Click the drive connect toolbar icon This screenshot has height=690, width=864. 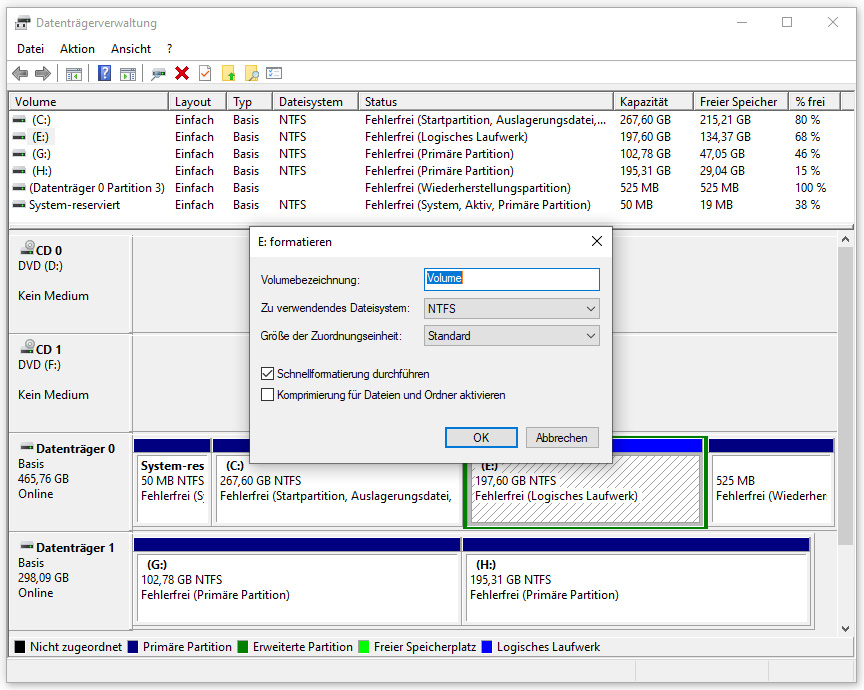[x=158, y=73]
